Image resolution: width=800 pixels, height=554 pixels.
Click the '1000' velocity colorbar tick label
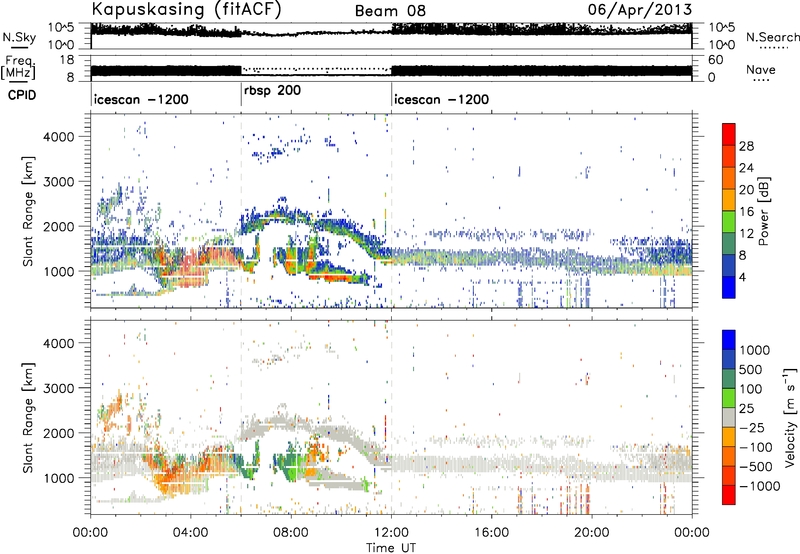[755, 350]
